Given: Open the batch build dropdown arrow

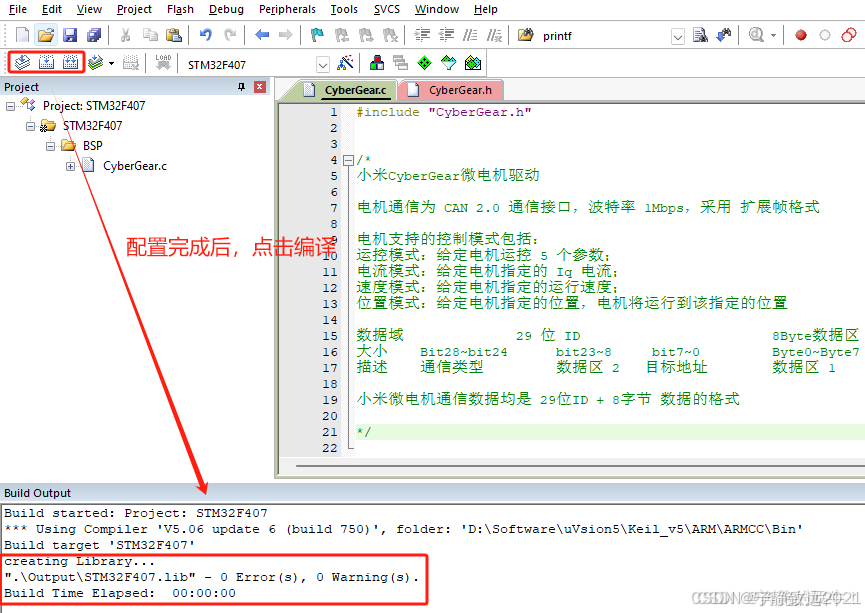Looking at the screenshot, I should pyautogui.click(x=111, y=63).
